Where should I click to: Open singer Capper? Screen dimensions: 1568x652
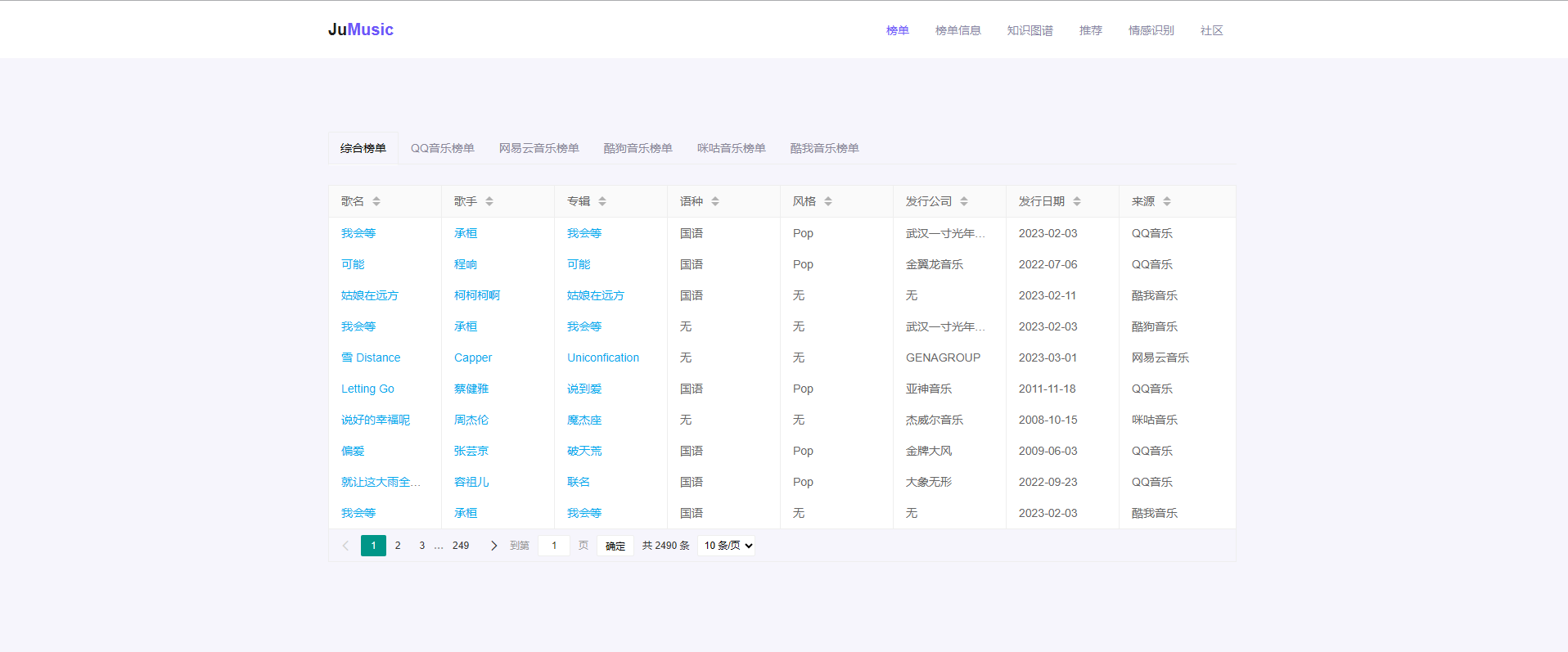pos(473,357)
